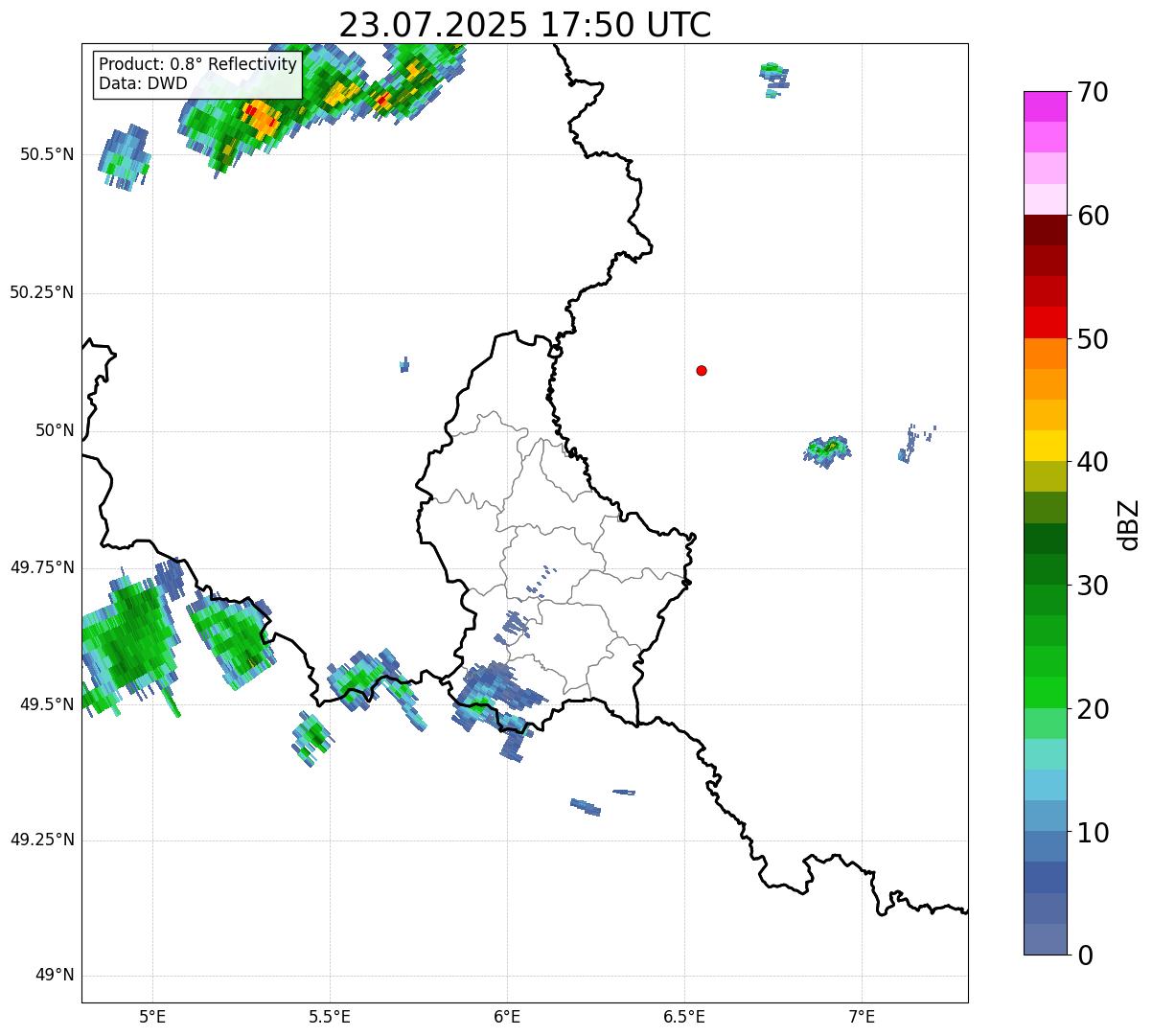Click the colorbar 0 tick label
This screenshot has height=1036, width=1152.
coord(1085,955)
